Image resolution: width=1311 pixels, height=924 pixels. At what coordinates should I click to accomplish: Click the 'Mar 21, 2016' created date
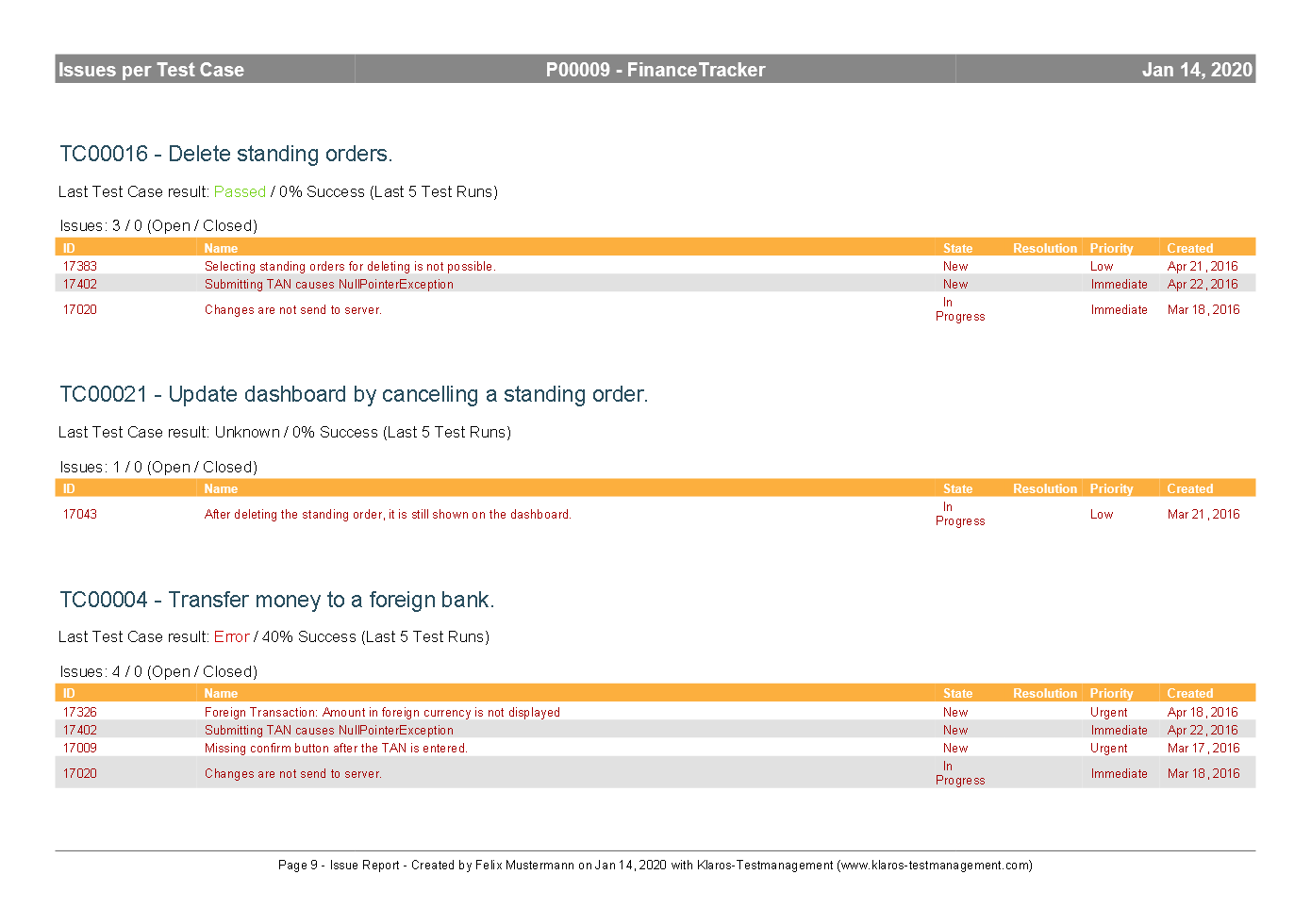point(1203,515)
